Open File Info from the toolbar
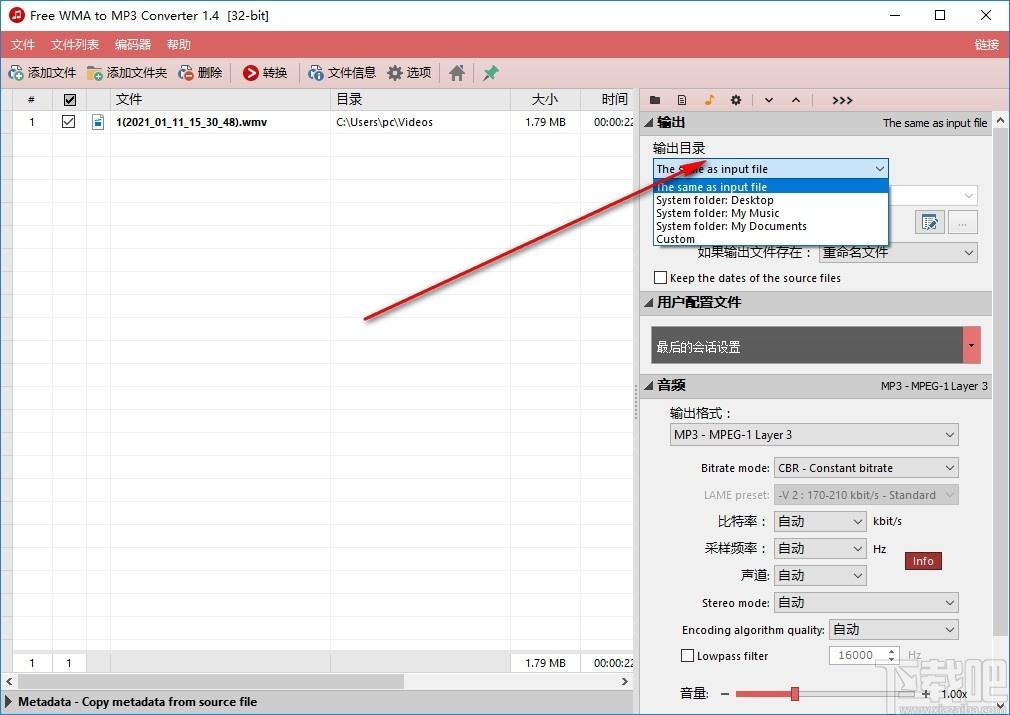 (x=341, y=73)
